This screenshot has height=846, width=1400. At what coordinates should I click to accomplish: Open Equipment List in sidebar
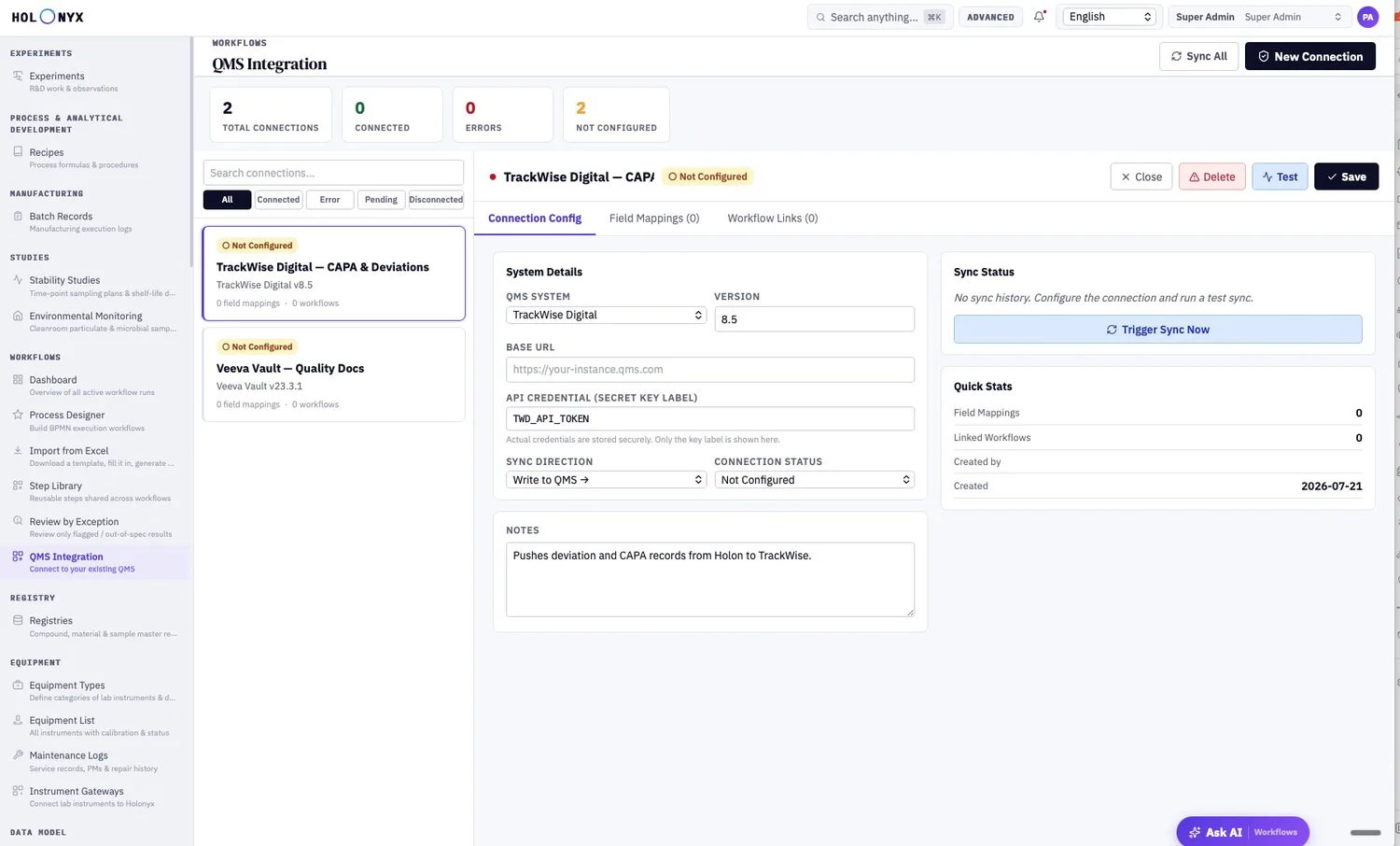pos(96,726)
